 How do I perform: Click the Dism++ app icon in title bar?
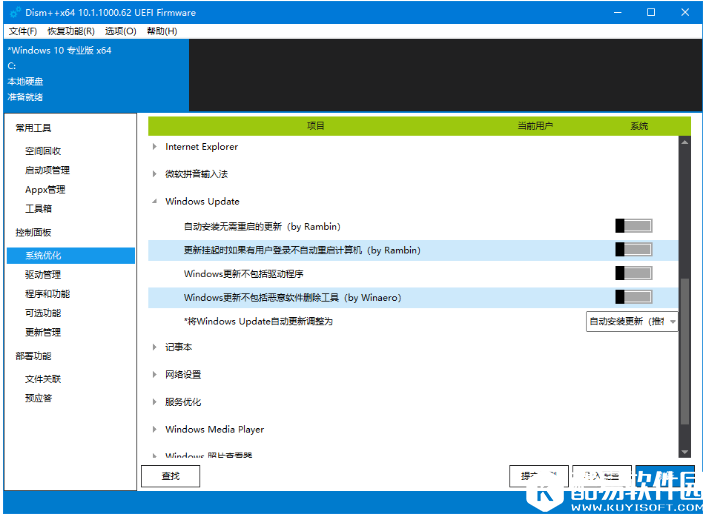[x=13, y=12]
